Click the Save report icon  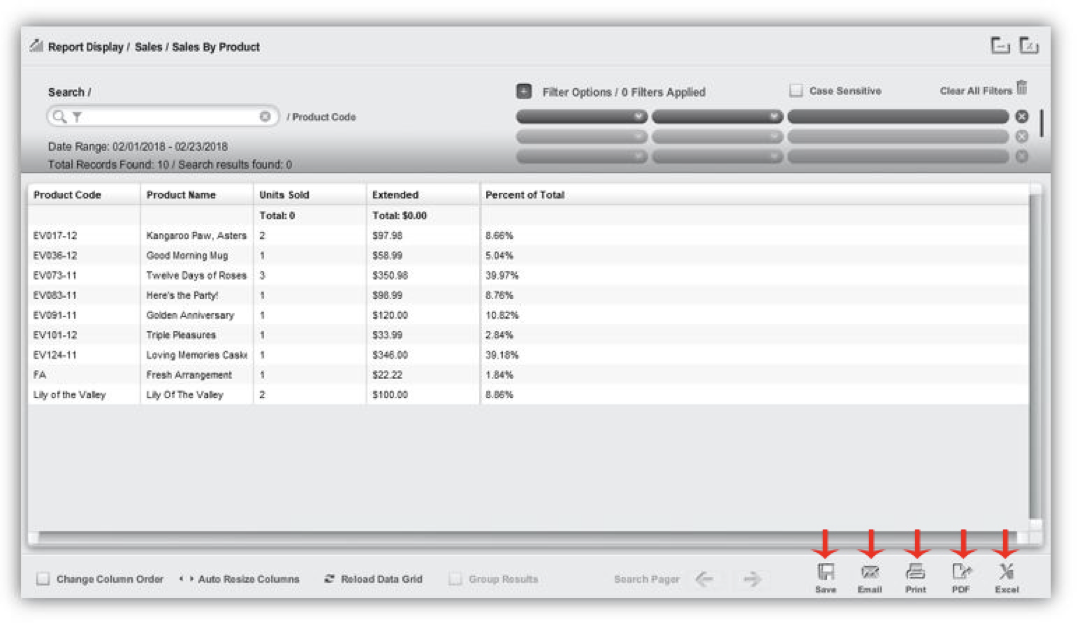[x=826, y=573]
